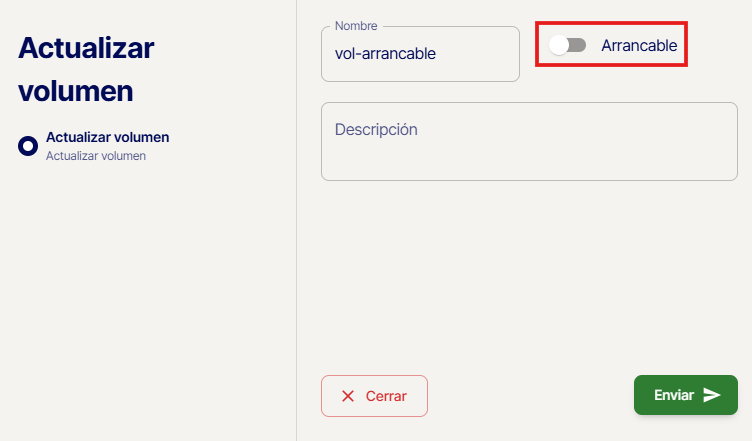Click the vol-arrancable text in the name field
The height and width of the screenshot is (441, 752).
385,54
